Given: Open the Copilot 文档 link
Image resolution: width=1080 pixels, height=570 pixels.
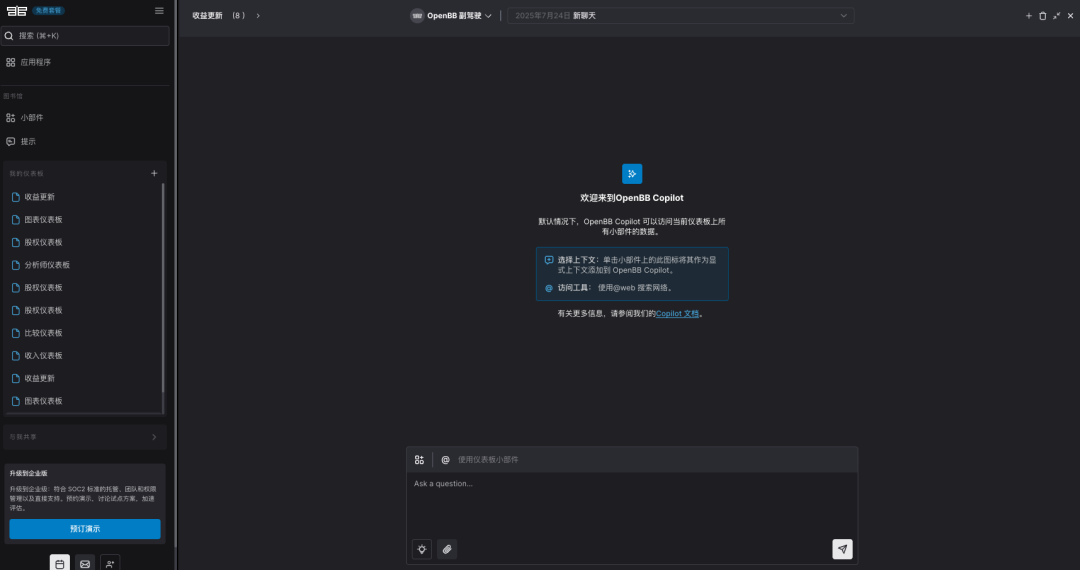Looking at the screenshot, I should (x=677, y=314).
